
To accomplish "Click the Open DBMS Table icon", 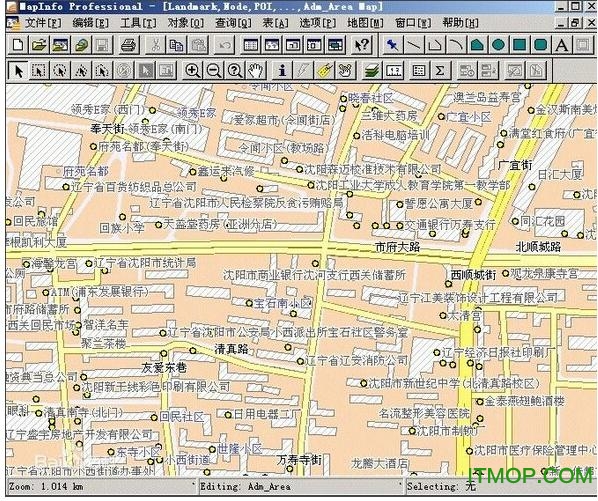I will point(81,45).
